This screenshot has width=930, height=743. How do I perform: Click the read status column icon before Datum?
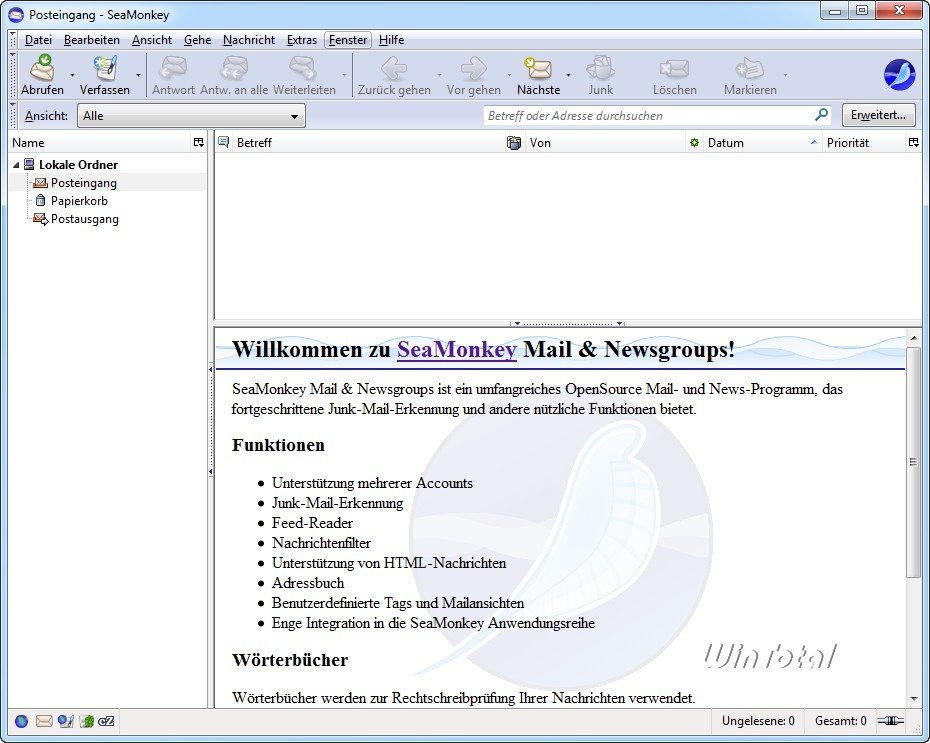click(x=694, y=142)
